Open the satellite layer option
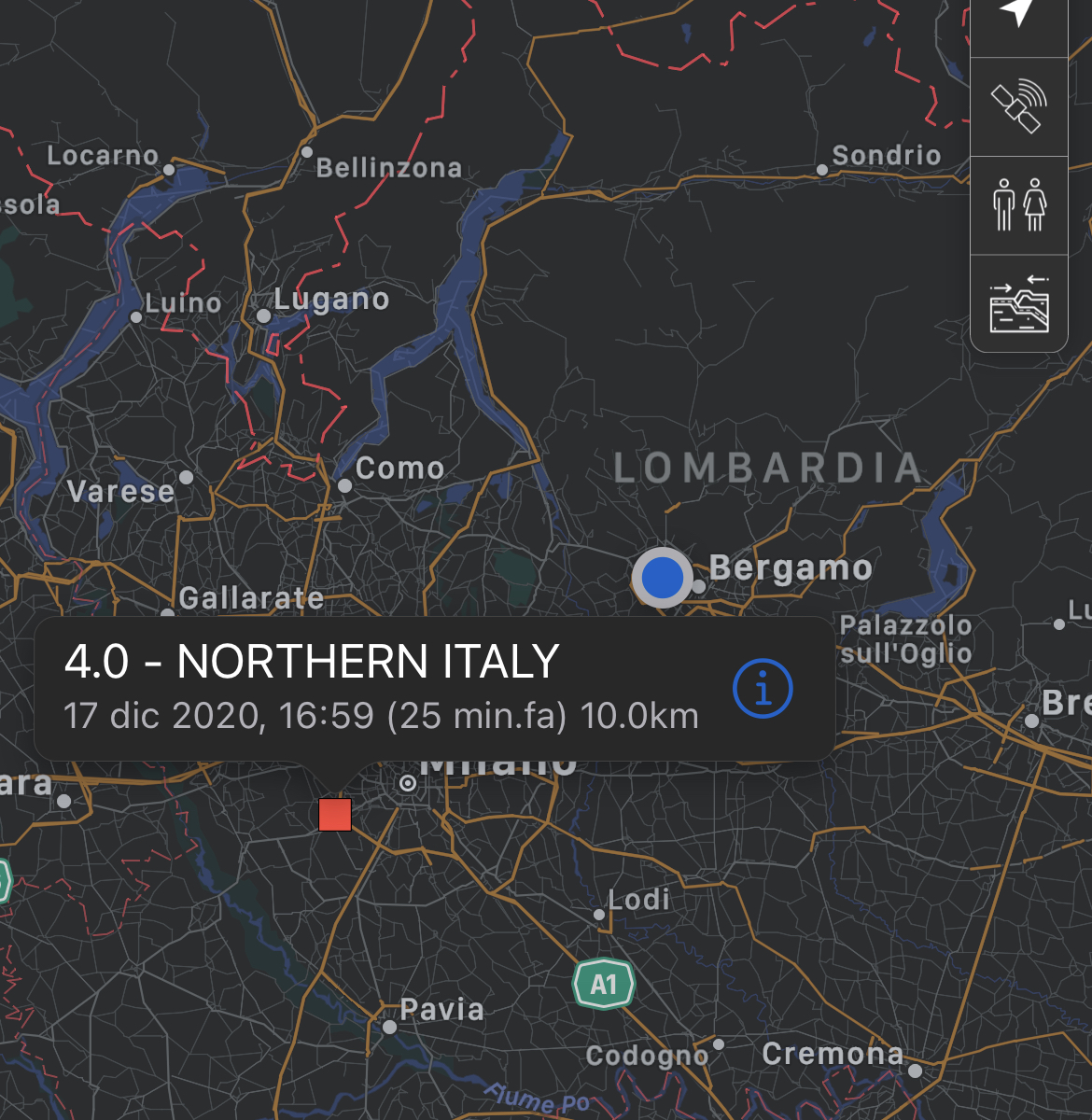Screen dimensions: 1092x1120 (x=1018, y=106)
